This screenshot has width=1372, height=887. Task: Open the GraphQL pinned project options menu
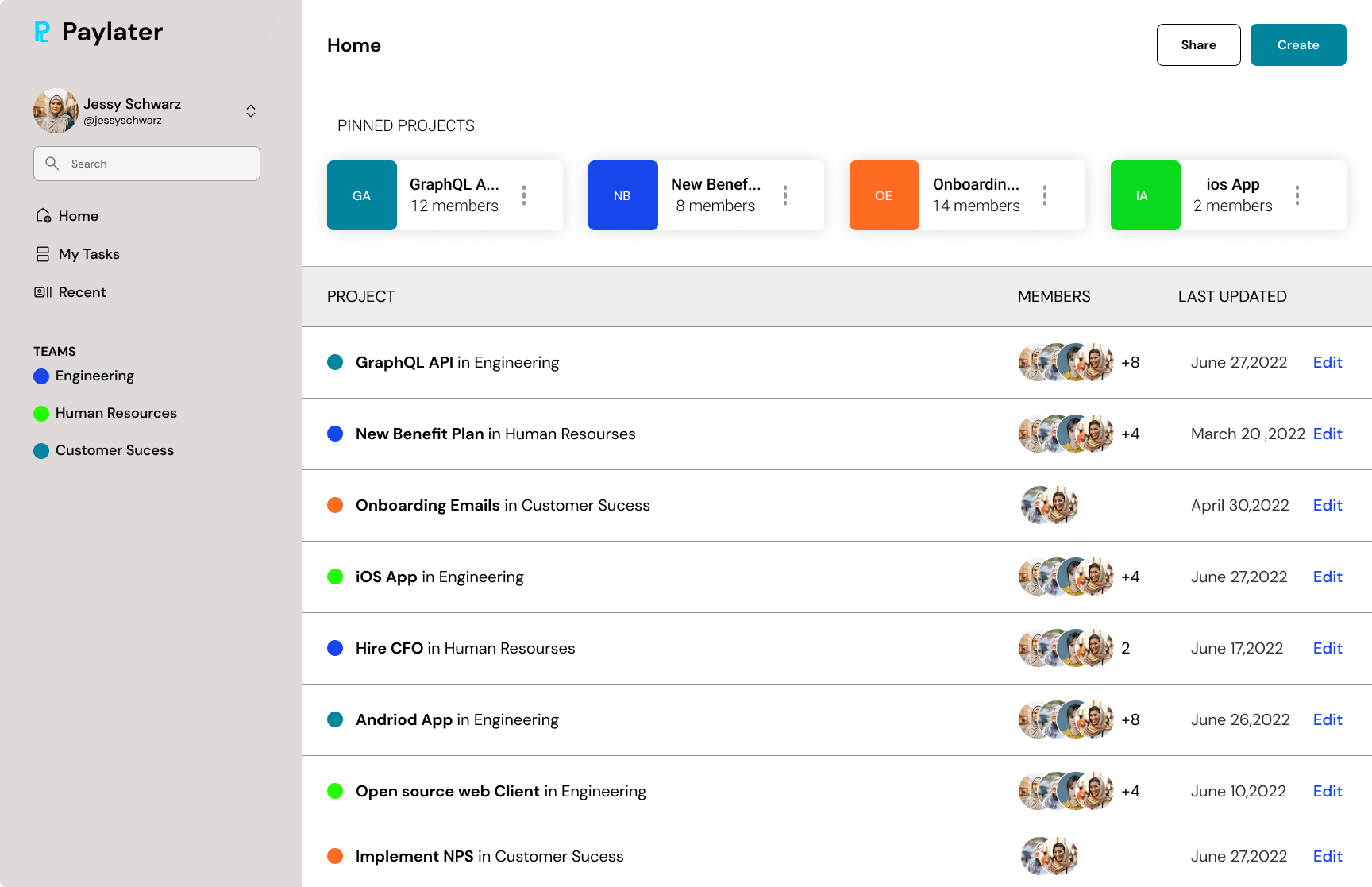pos(524,195)
